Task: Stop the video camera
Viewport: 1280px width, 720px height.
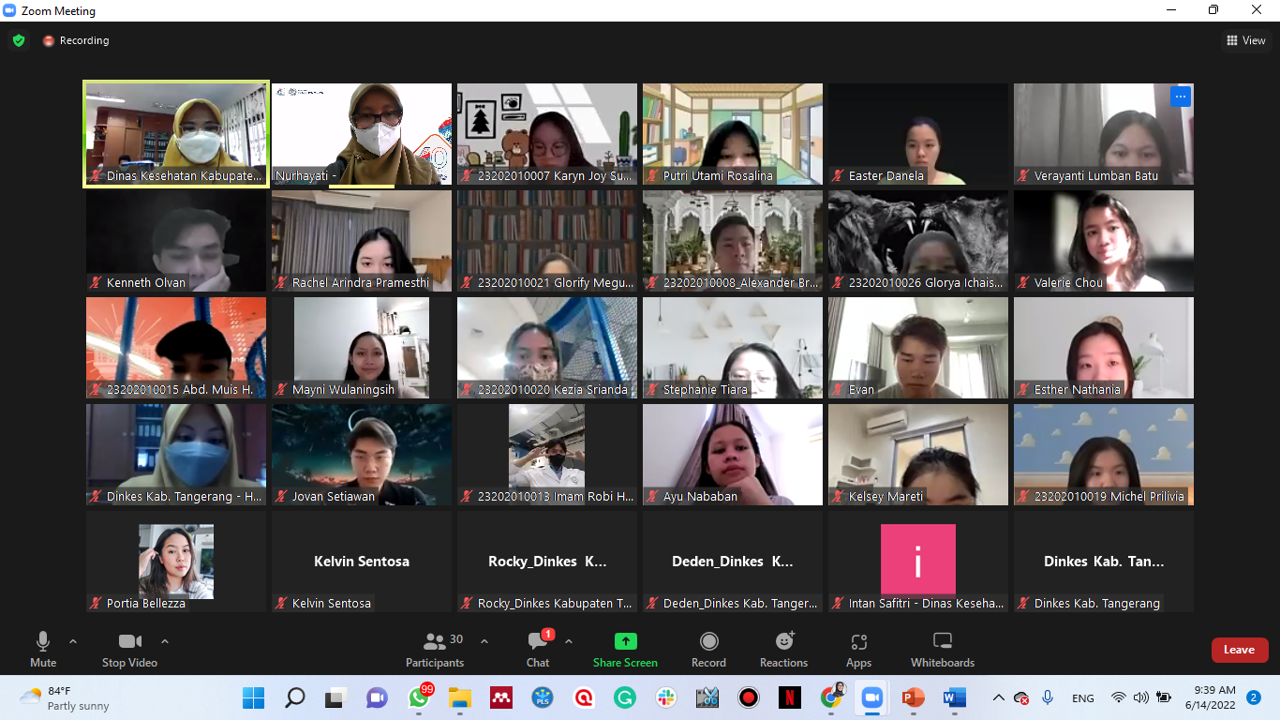Action: coord(129,649)
